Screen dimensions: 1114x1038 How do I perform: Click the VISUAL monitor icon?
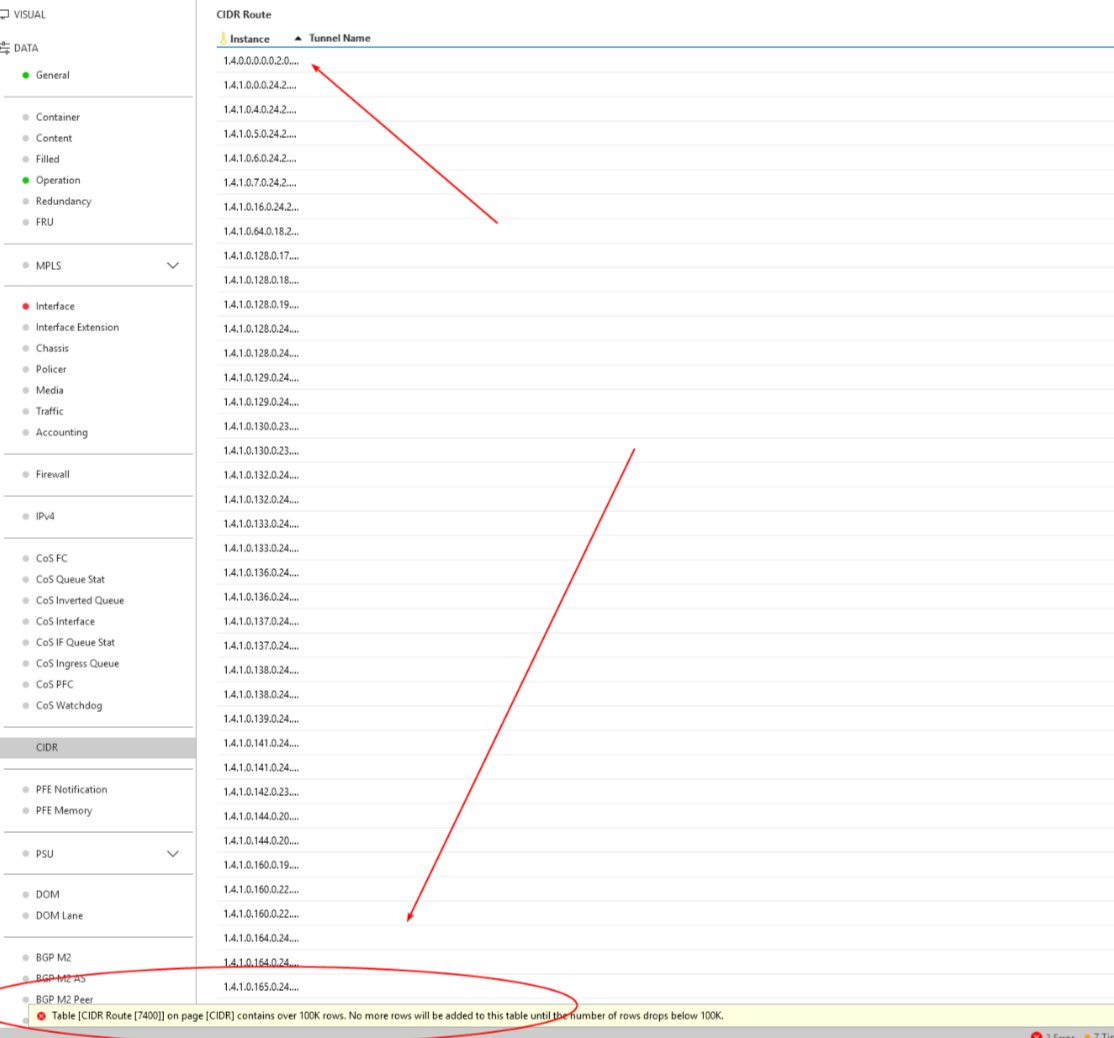coord(4,15)
